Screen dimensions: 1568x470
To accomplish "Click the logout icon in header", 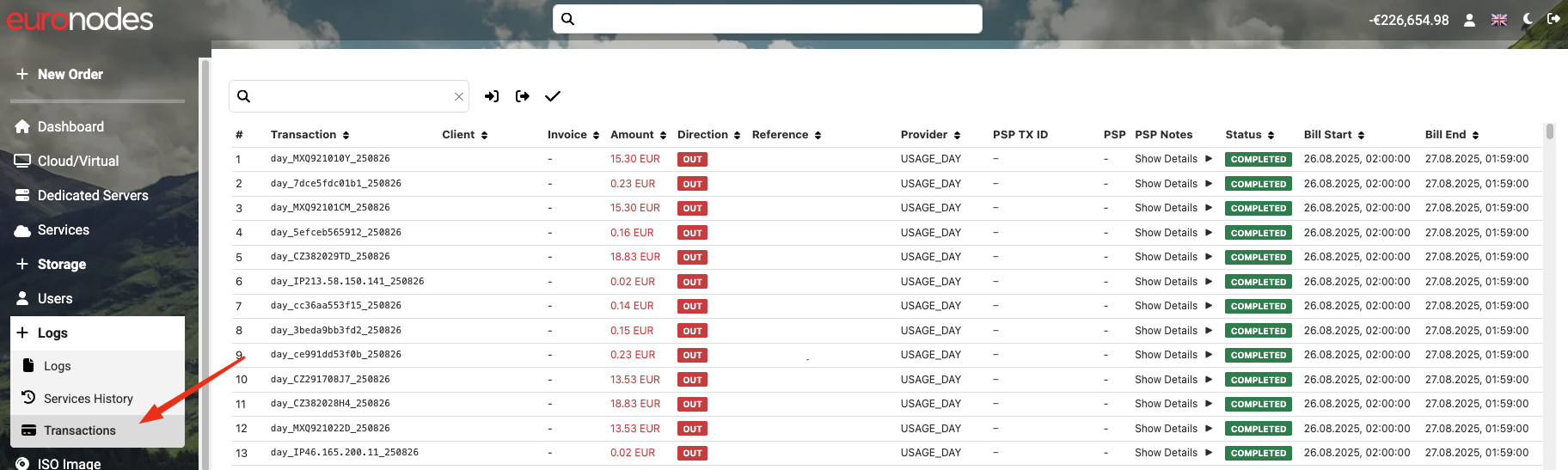I will [1553, 19].
